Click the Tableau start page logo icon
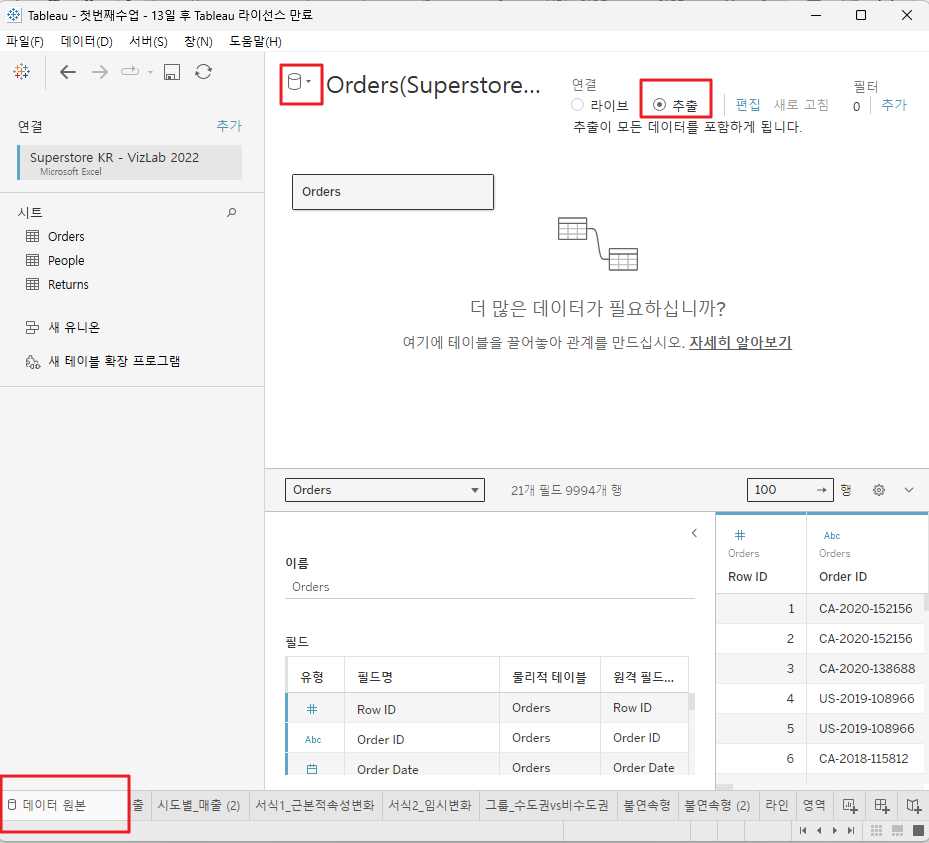This screenshot has height=843, width=929. tap(22, 72)
